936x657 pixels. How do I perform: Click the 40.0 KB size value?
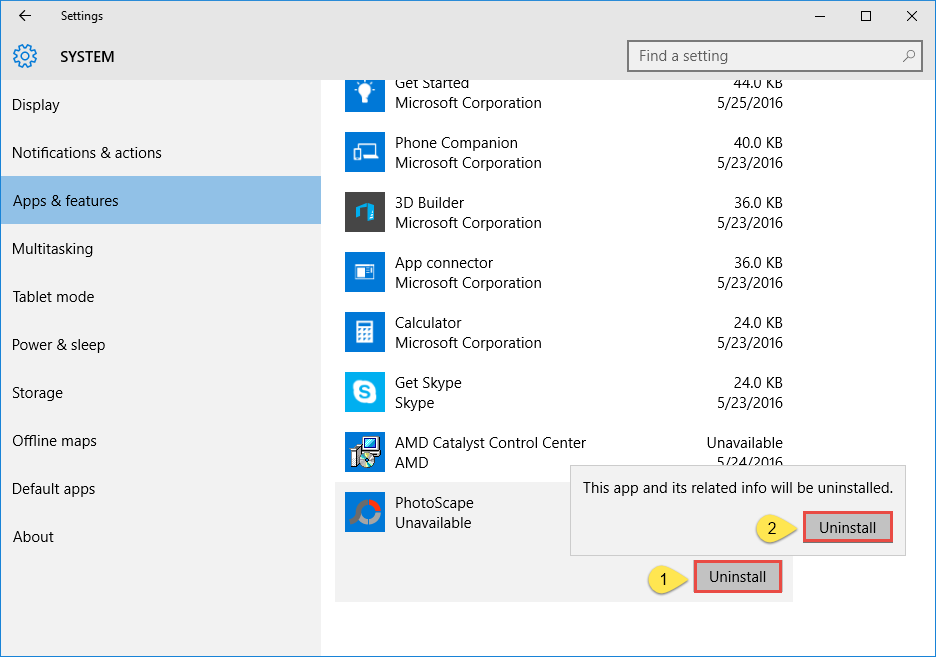[758, 143]
